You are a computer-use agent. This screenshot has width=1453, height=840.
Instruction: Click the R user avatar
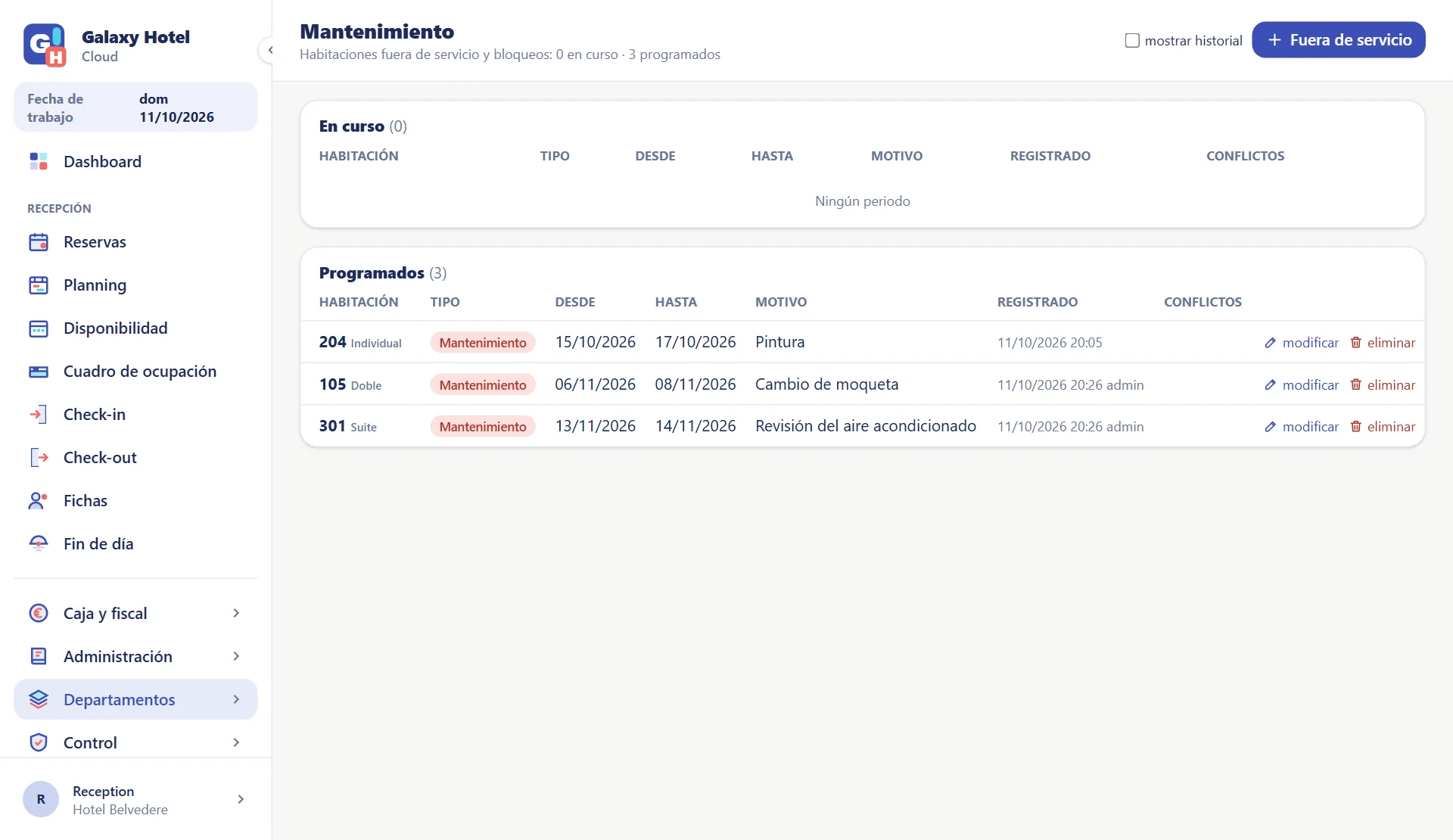point(41,799)
